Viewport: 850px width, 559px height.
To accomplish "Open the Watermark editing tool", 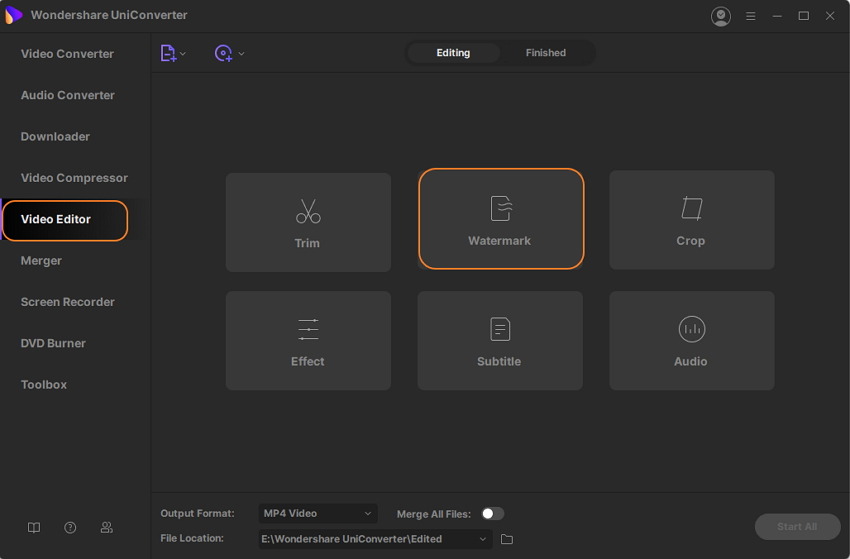I will 500,219.
